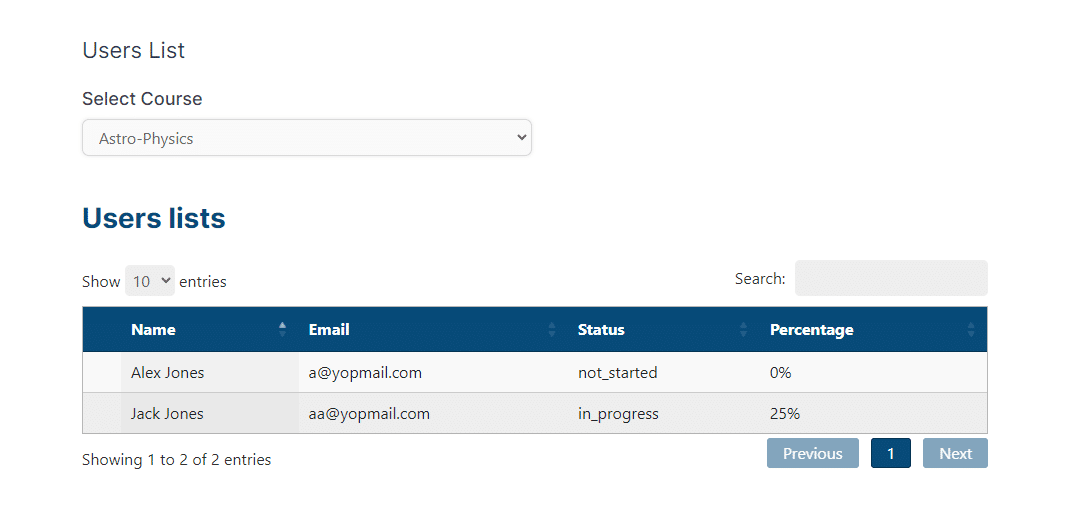Click the aa@yopmail.com email cell
This screenshot has width=1071, height=521.
(434, 414)
